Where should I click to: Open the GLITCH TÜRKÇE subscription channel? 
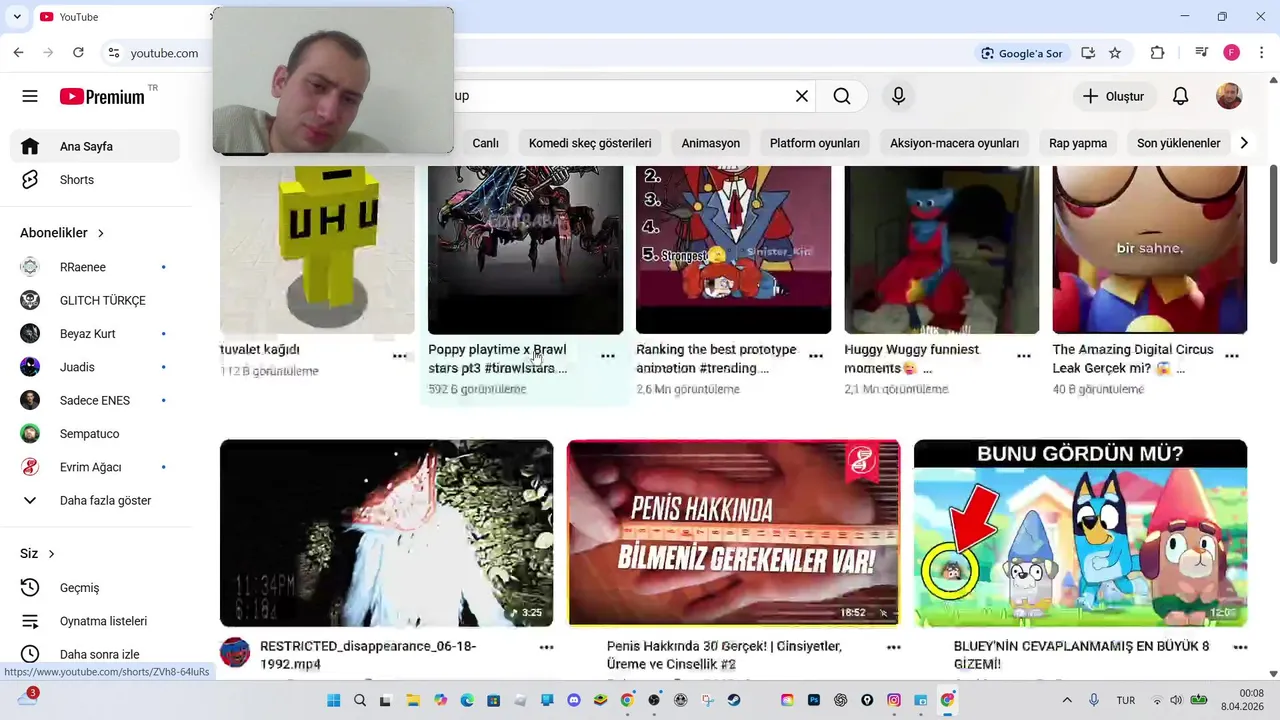[x=95, y=300]
